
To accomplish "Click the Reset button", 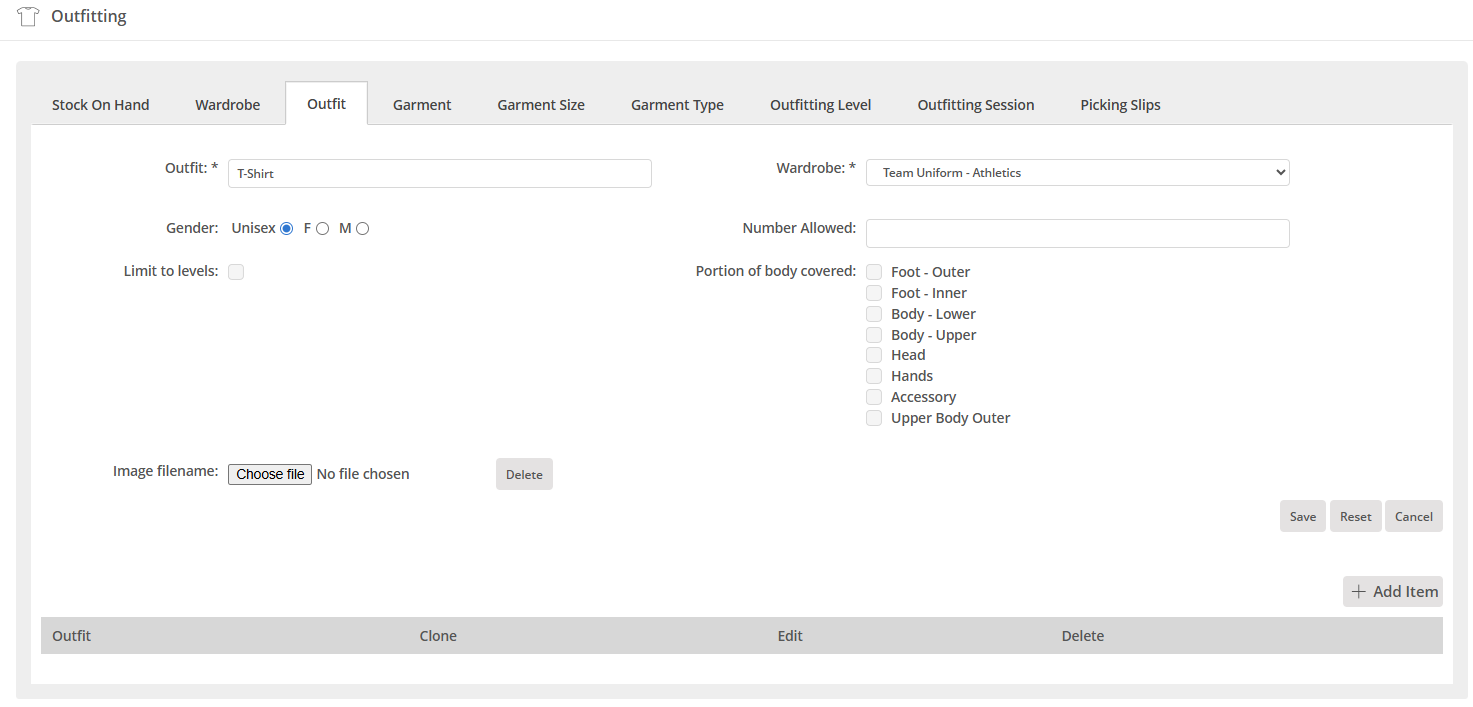I will [1355, 517].
